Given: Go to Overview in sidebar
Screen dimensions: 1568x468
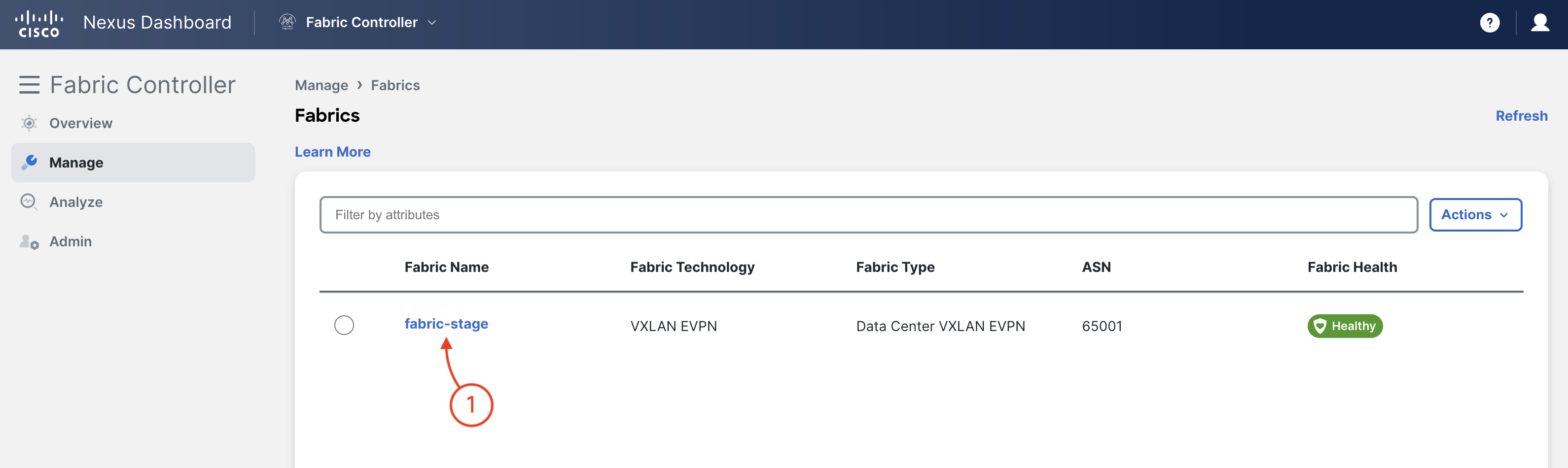Looking at the screenshot, I should (80, 123).
